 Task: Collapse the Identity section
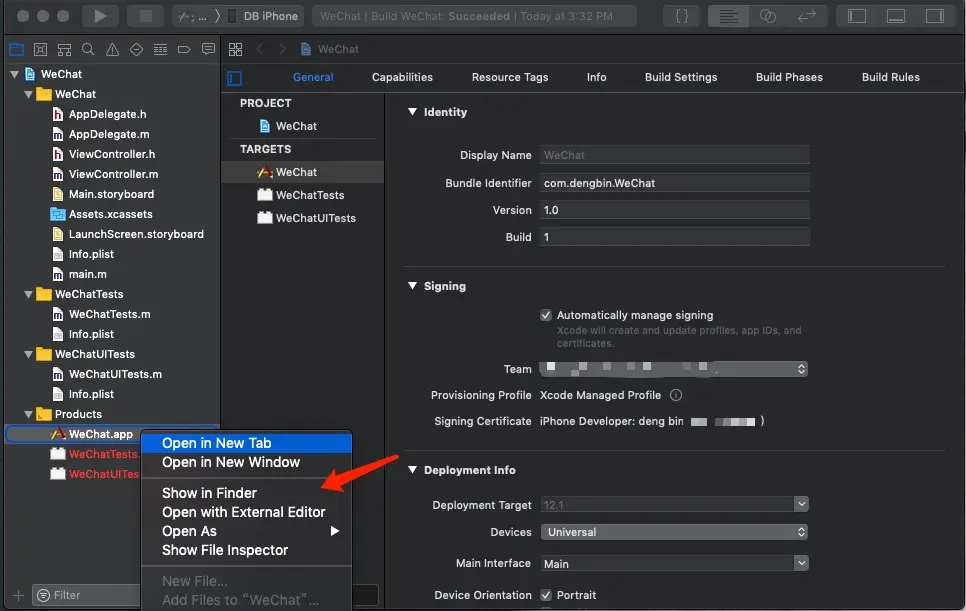[x=412, y=111]
